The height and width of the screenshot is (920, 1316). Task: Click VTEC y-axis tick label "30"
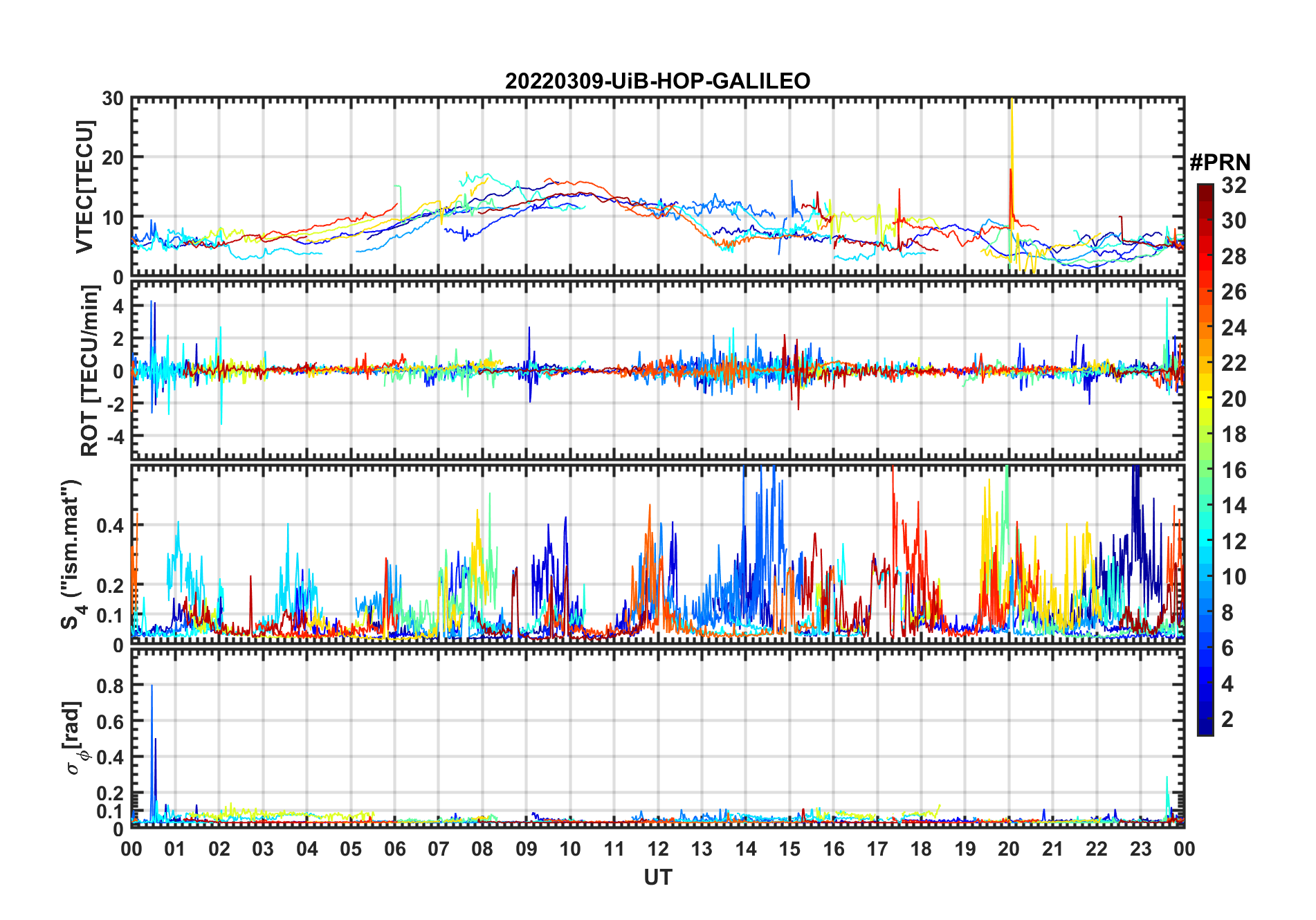point(112,99)
